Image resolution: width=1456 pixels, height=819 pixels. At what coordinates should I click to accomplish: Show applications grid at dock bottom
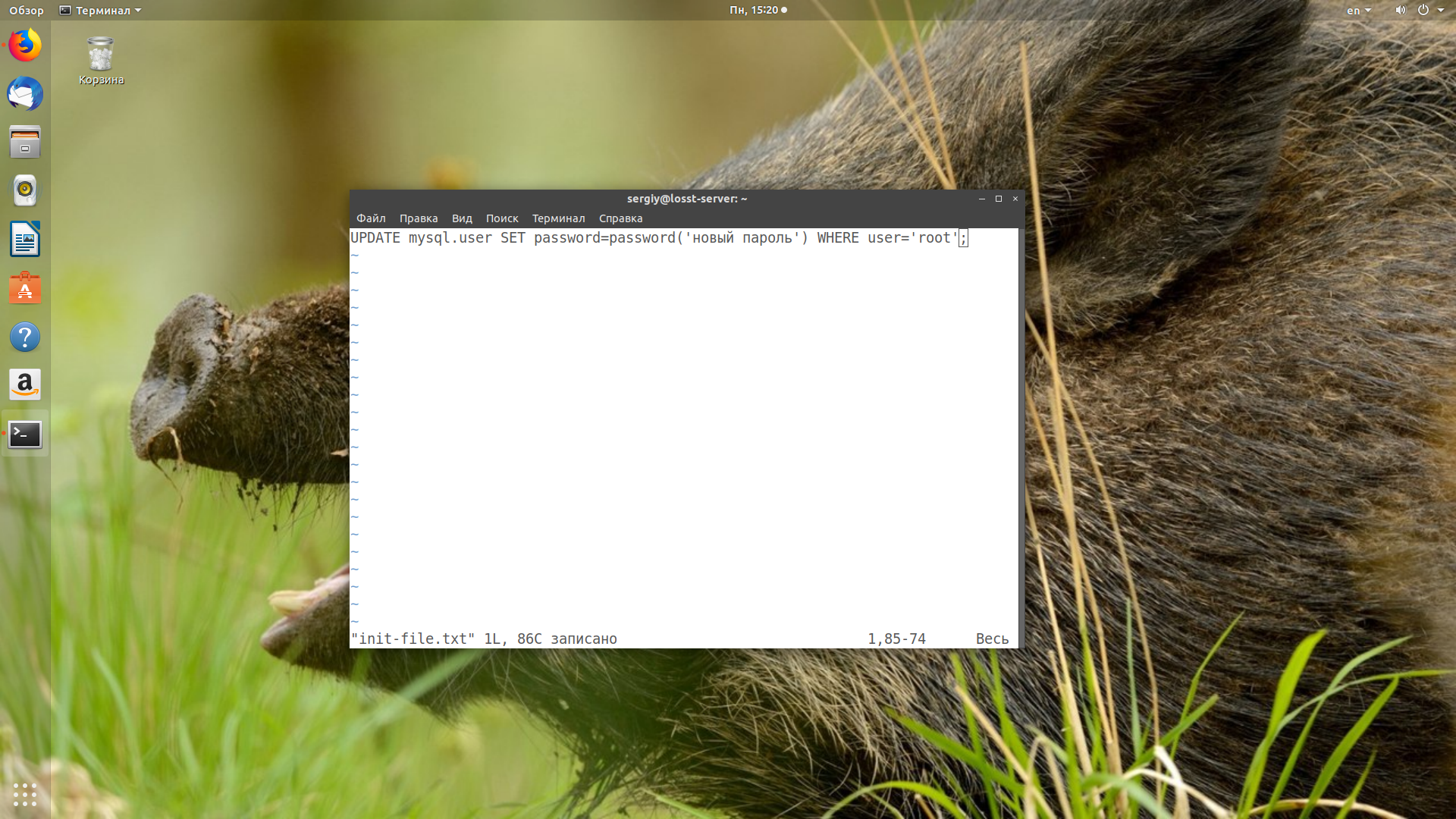point(25,794)
